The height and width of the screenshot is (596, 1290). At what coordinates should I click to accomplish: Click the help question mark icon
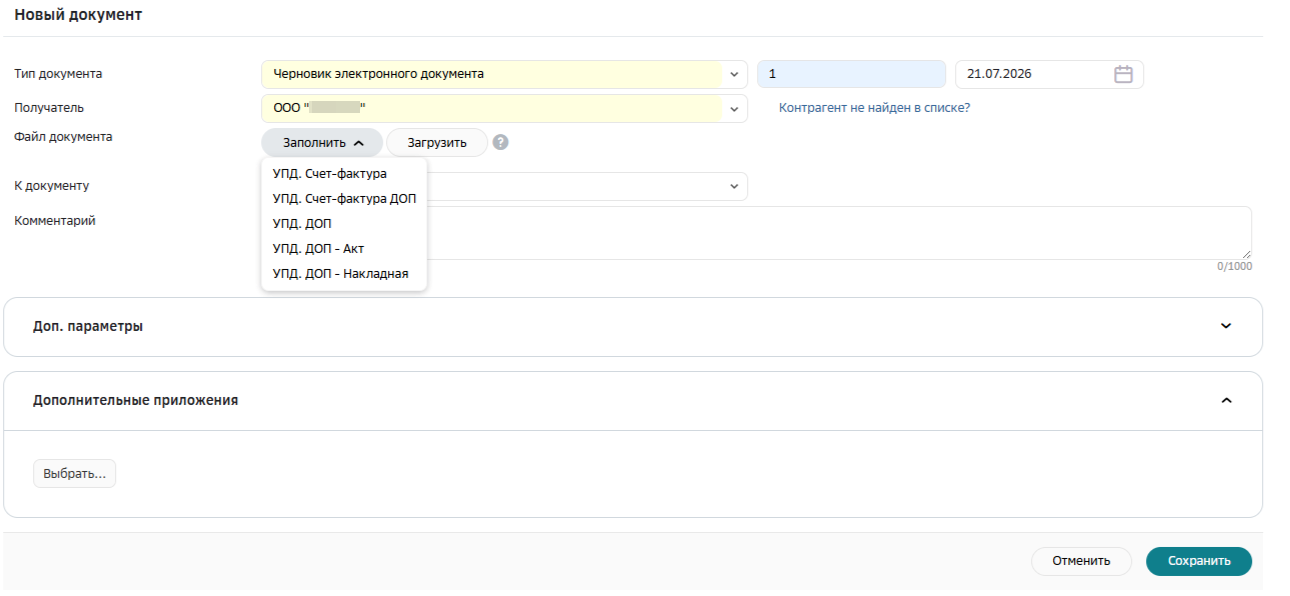[501, 142]
